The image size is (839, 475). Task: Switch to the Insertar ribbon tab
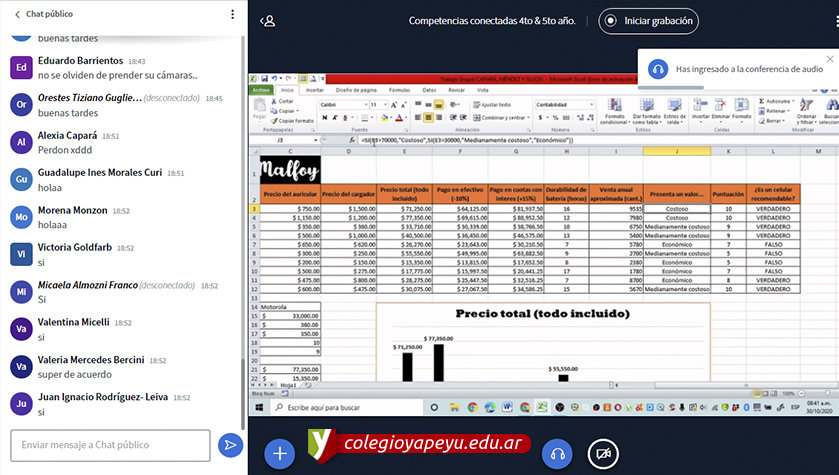tap(315, 90)
